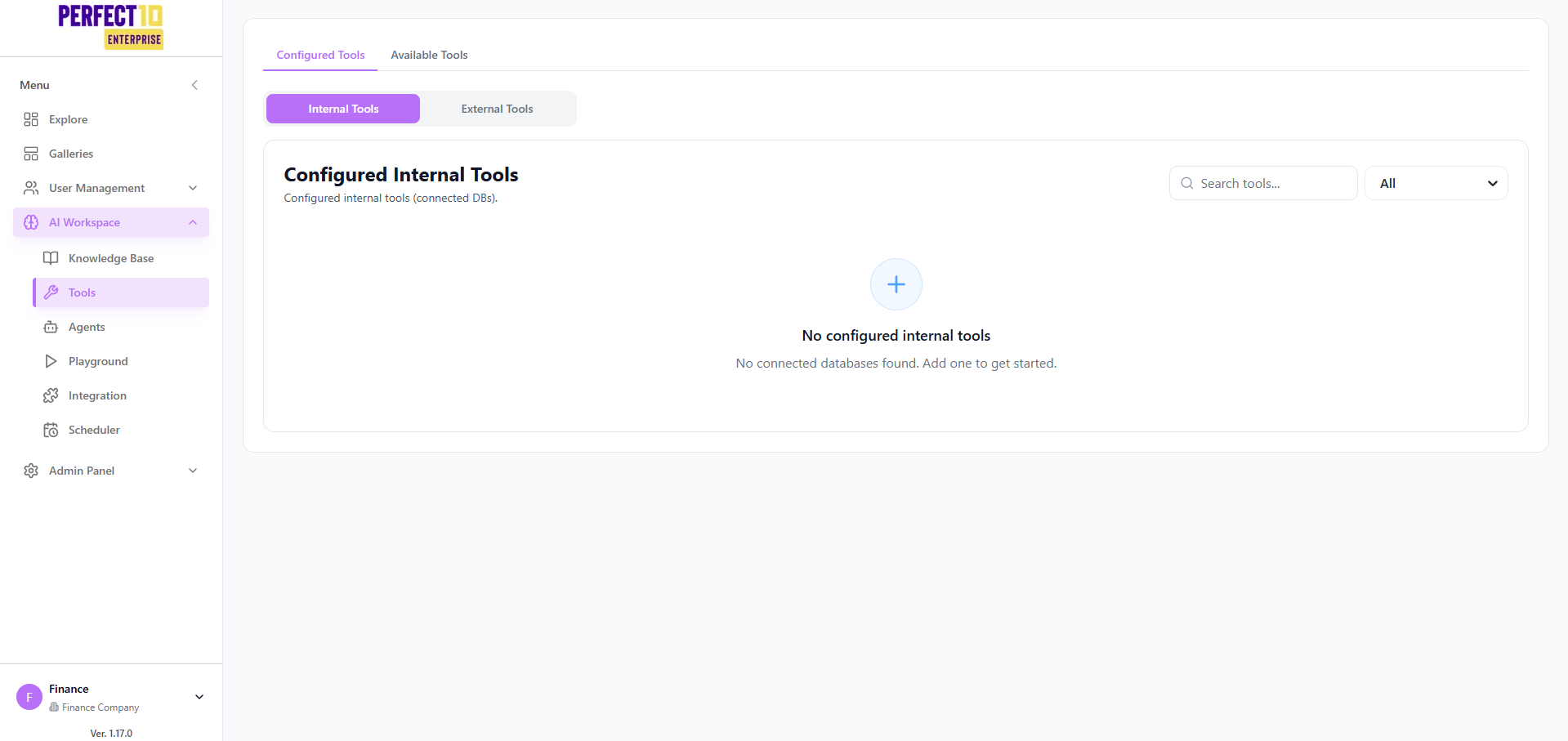Click the AI Workspace brain icon
Viewport: 1568px width, 741px height.
pyautogui.click(x=31, y=222)
